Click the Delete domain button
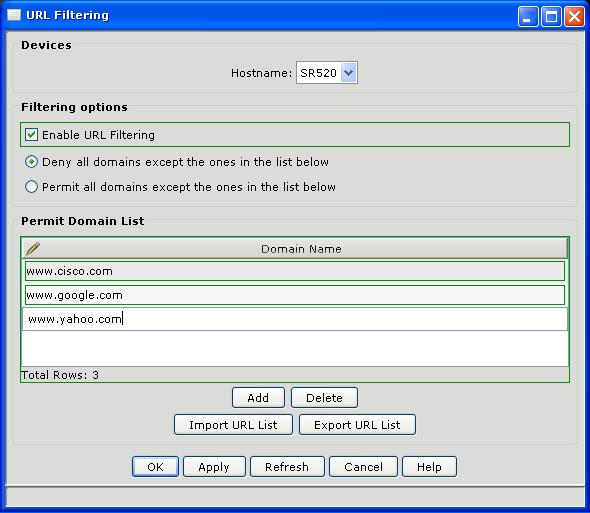 [x=324, y=398]
